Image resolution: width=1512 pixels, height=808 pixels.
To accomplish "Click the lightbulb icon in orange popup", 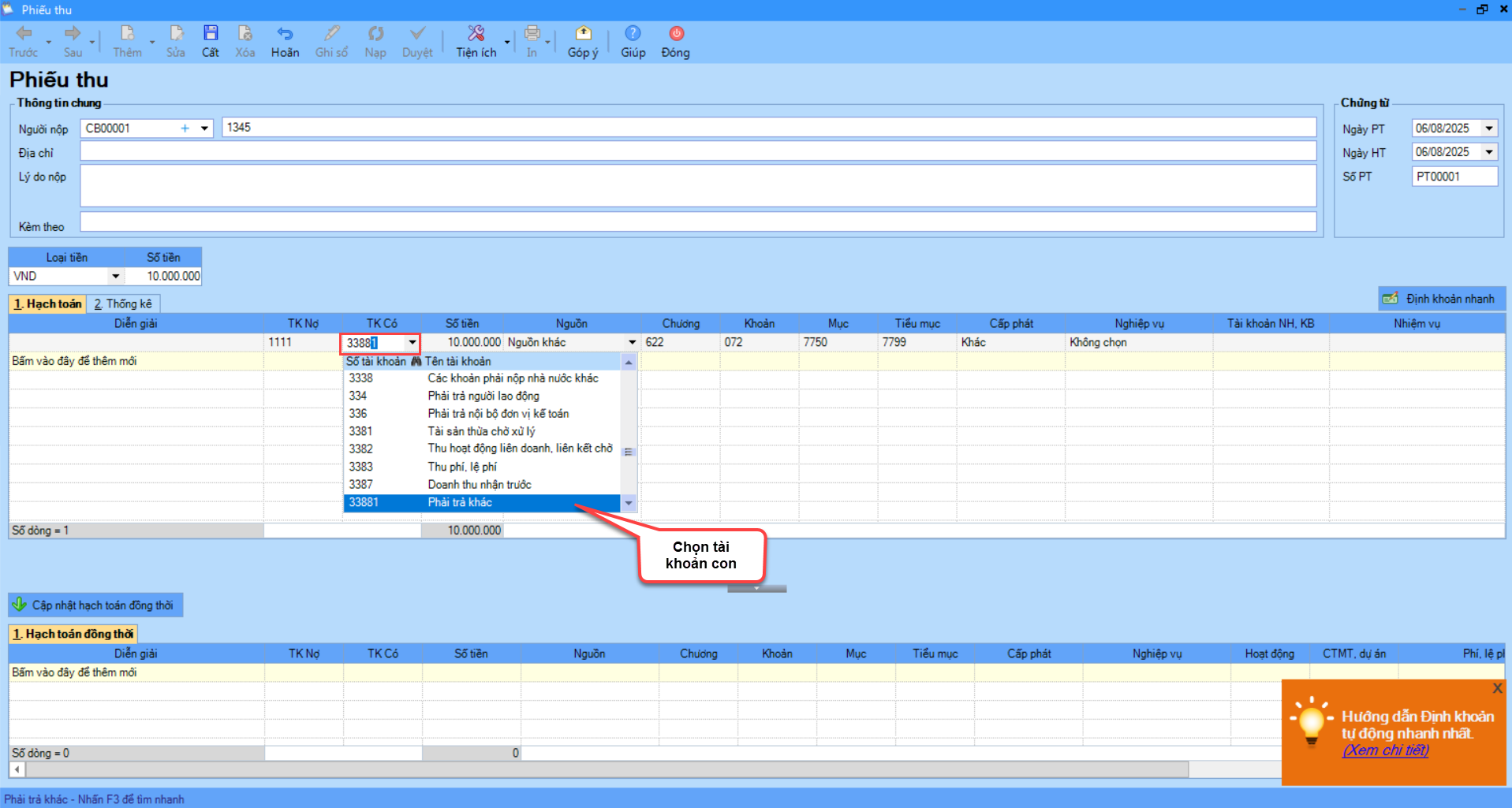I will click(1311, 721).
